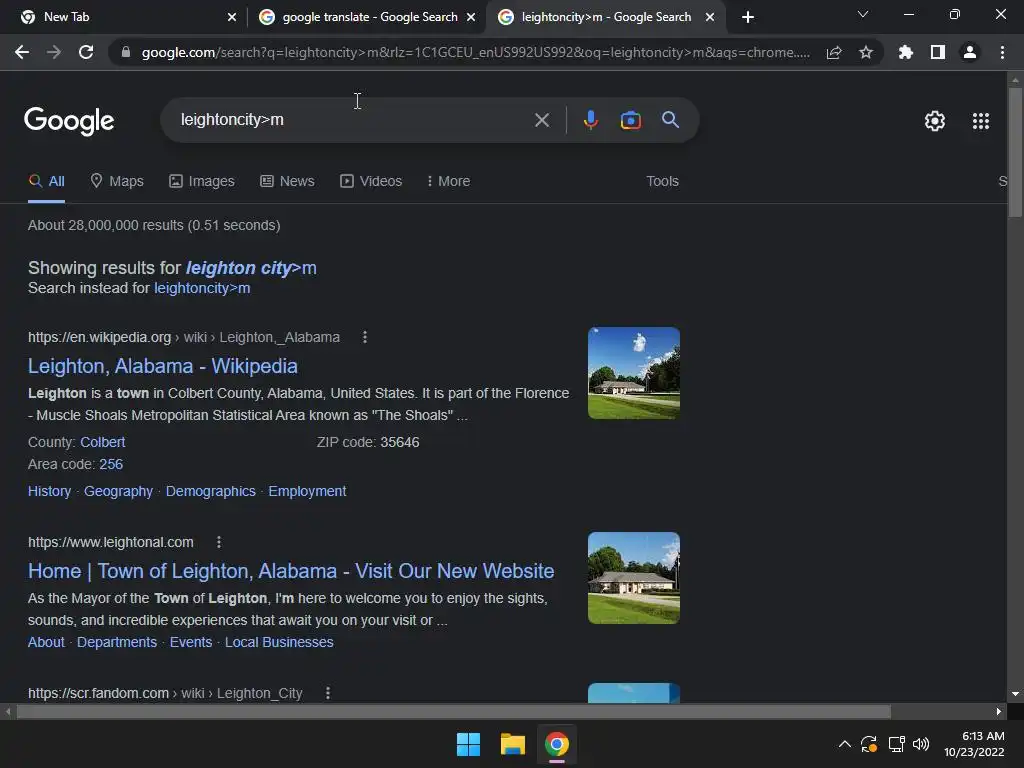The width and height of the screenshot is (1024, 768).
Task: Toggle the Chrome side panel
Action: [x=938, y=52]
